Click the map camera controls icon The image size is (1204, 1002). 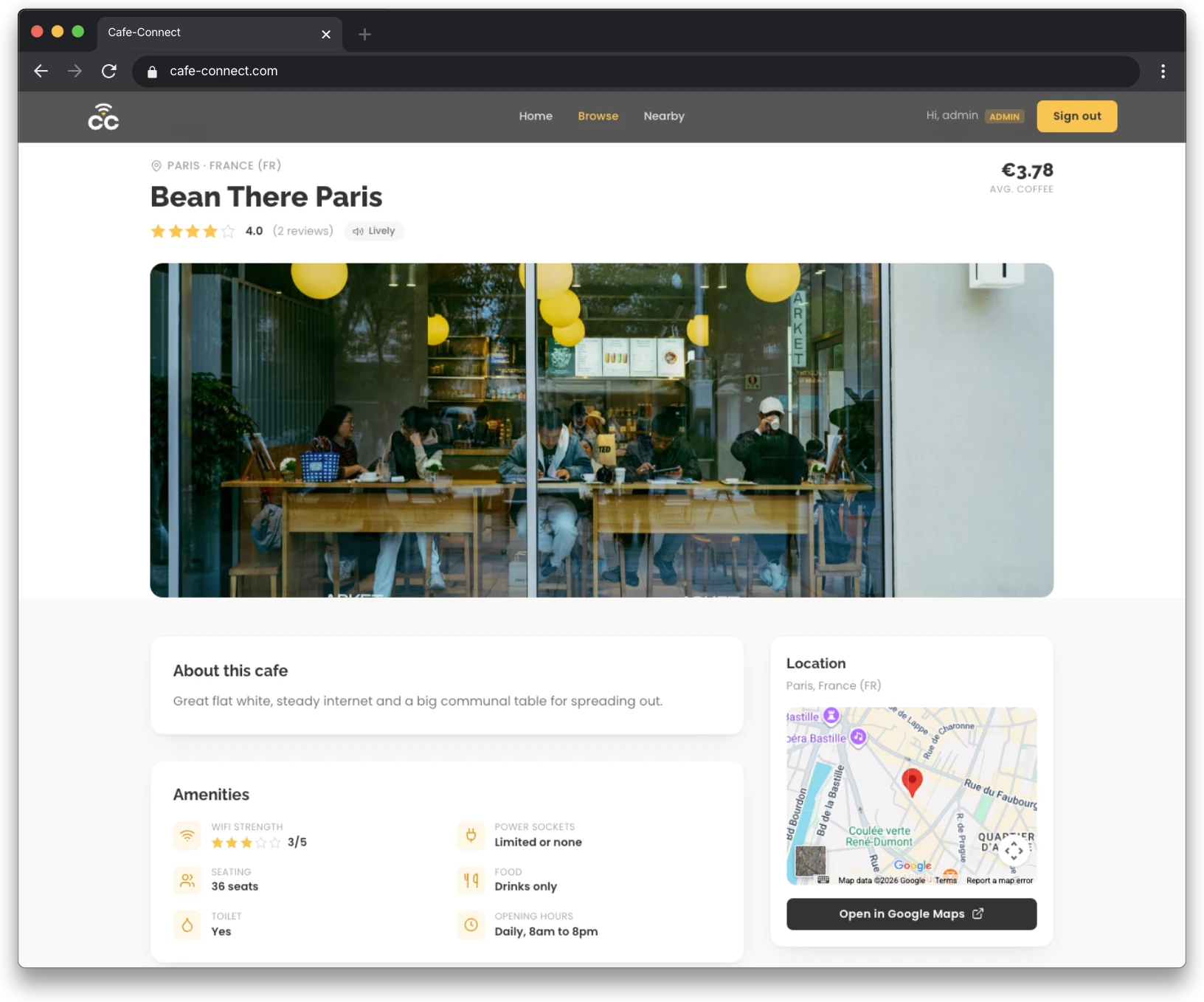point(1014,851)
